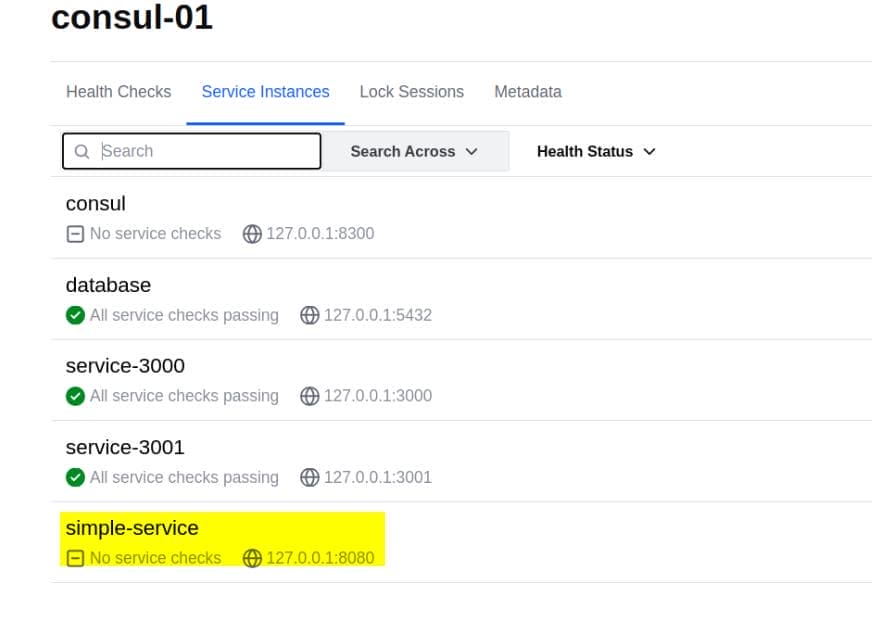The width and height of the screenshot is (872, 621).
Task: Click consul's 'No service checks' text
Action: tap(156, 234)
